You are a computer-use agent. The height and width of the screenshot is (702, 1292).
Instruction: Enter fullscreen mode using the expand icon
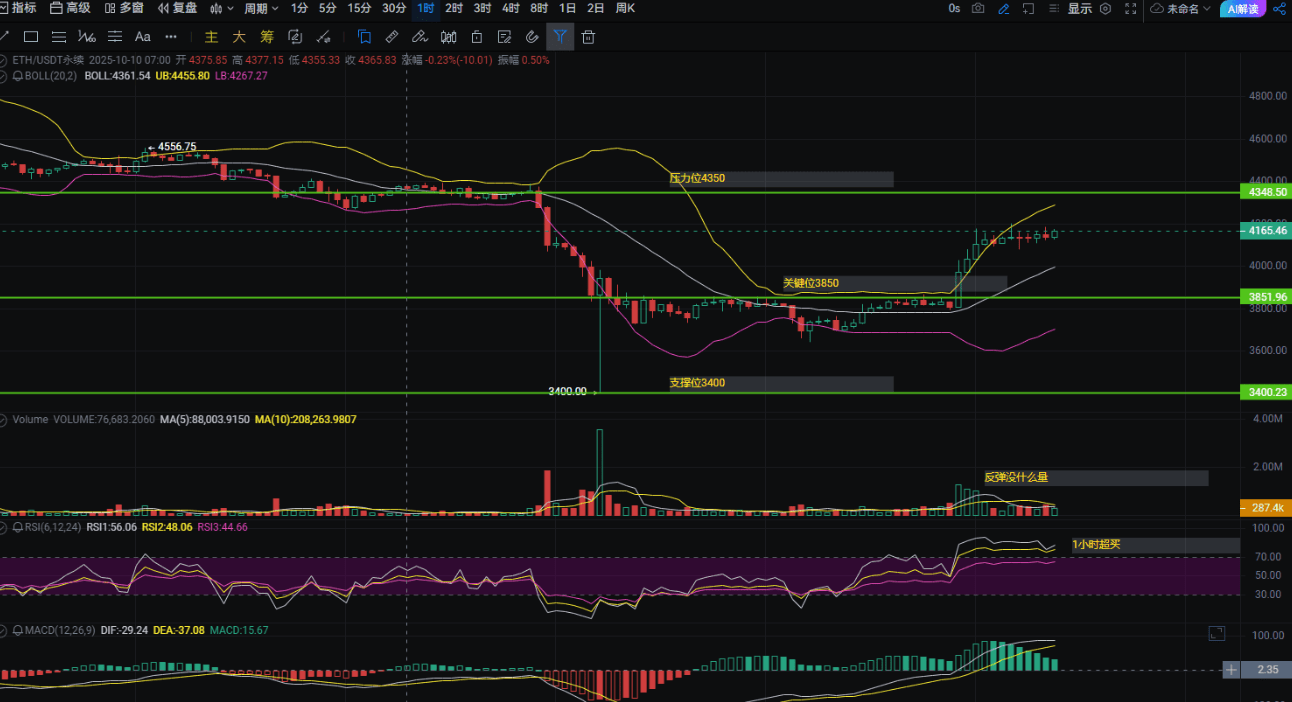1129,8
